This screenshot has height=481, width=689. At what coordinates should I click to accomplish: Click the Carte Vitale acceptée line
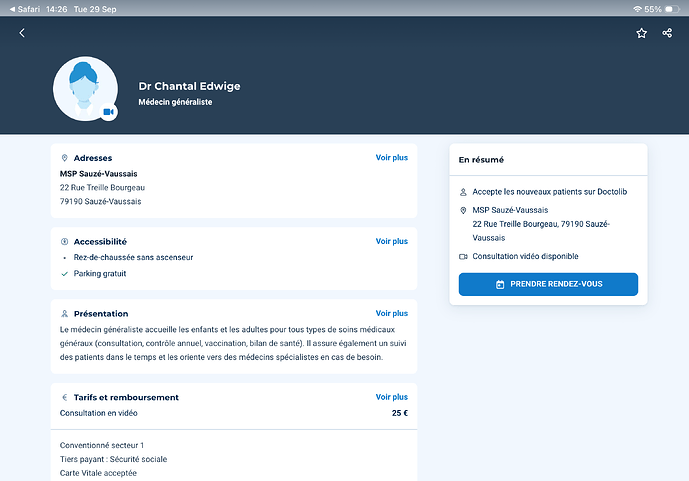98,473
